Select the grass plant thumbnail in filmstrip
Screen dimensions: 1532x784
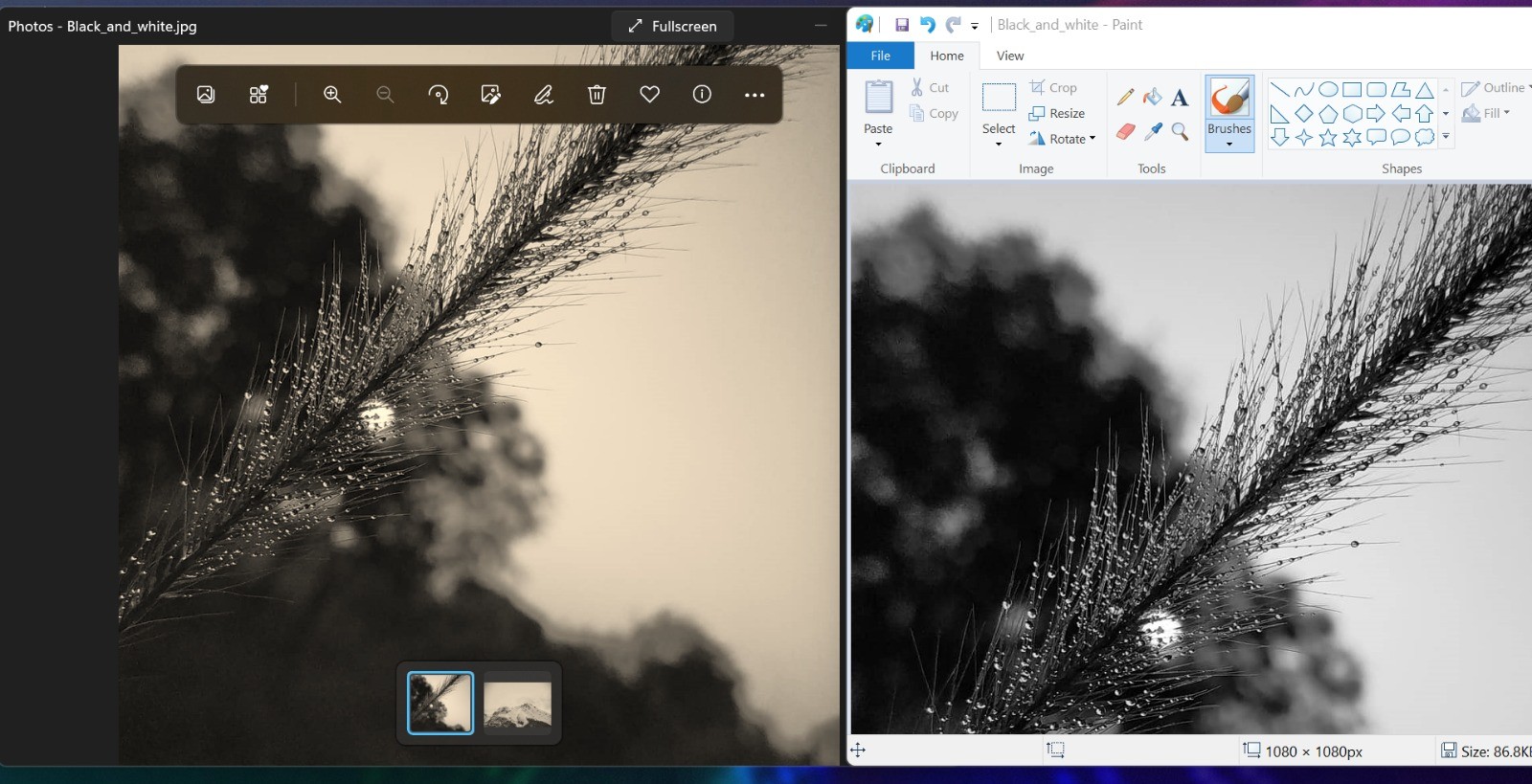pyautogui.click(x=440, y=703)
